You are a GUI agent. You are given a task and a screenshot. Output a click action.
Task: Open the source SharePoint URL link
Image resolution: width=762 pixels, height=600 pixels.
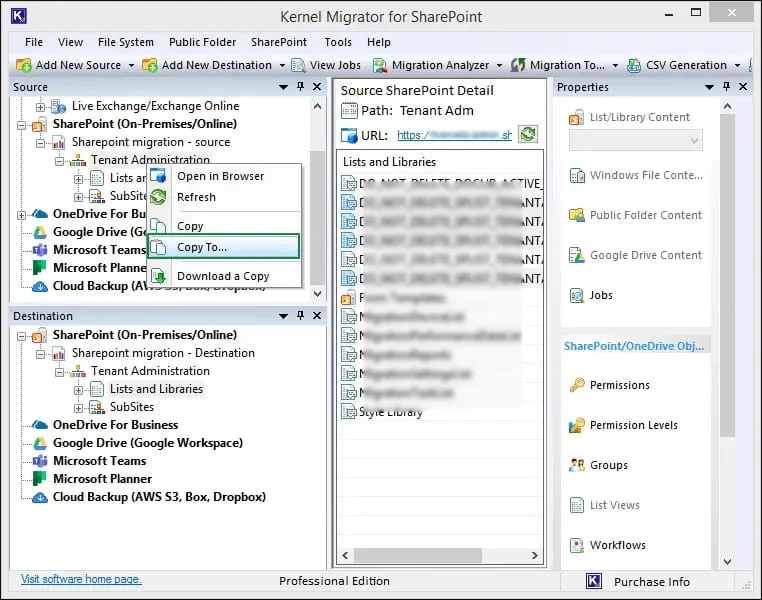coord(454,135)
